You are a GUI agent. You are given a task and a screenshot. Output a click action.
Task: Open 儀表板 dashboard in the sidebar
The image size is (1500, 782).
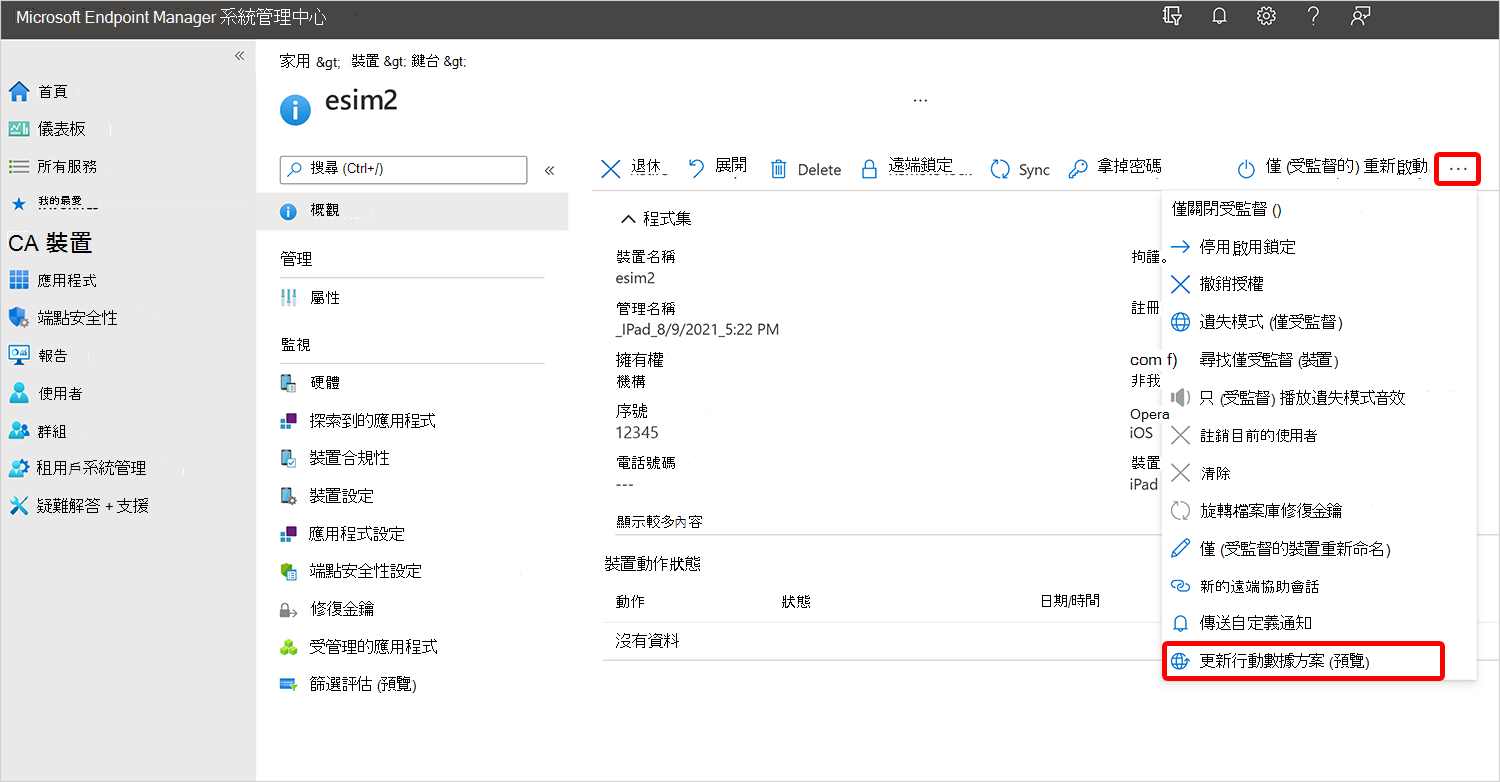click(x=48, y=129)
